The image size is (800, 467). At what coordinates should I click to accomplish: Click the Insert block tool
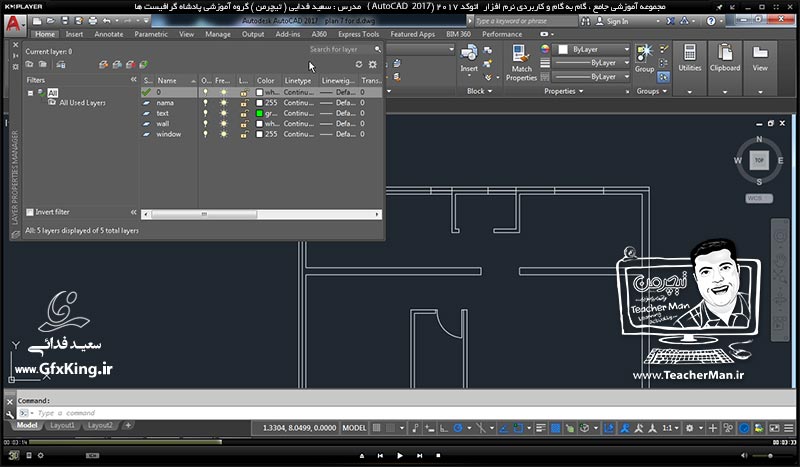click(x=469, y=59)
